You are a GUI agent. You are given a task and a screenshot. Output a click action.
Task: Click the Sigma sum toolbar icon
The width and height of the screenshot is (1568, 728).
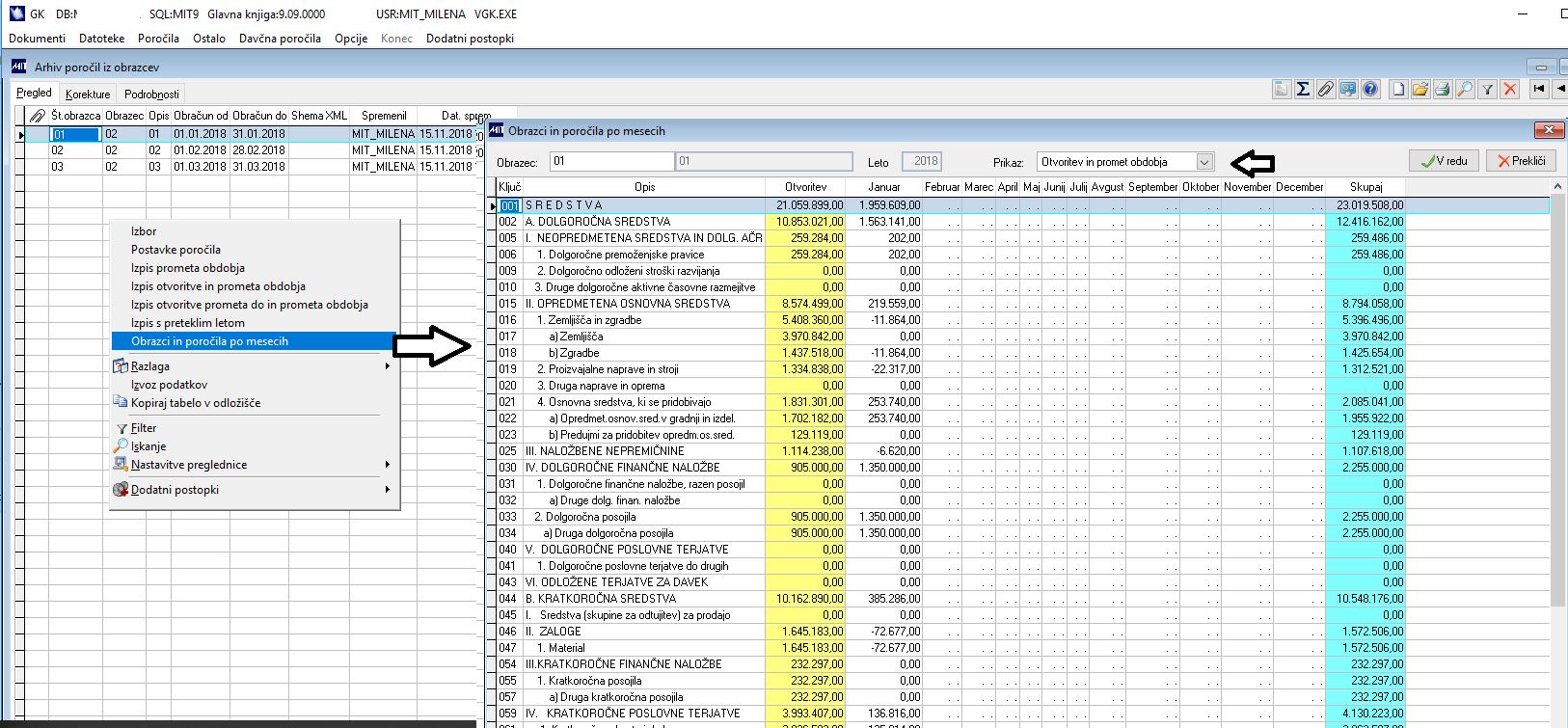tap(1303, 90)
